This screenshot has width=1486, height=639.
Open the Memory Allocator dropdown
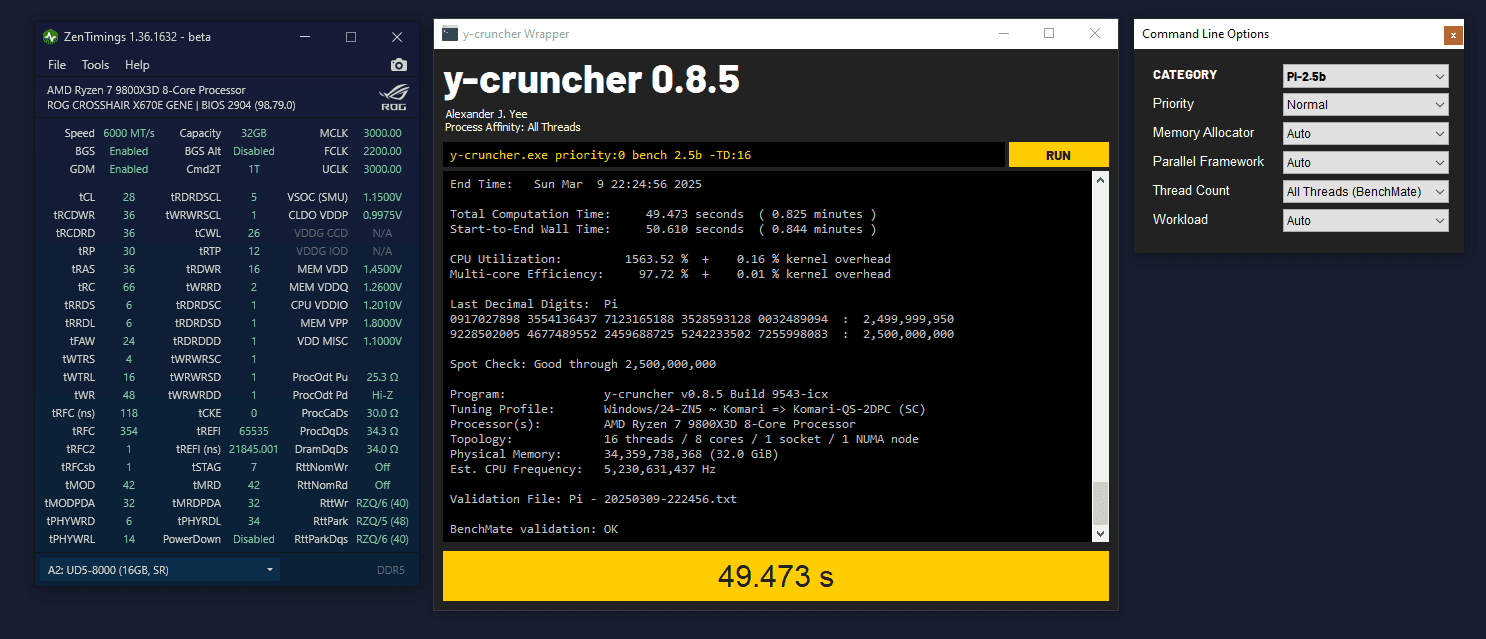pos(1366,134)
